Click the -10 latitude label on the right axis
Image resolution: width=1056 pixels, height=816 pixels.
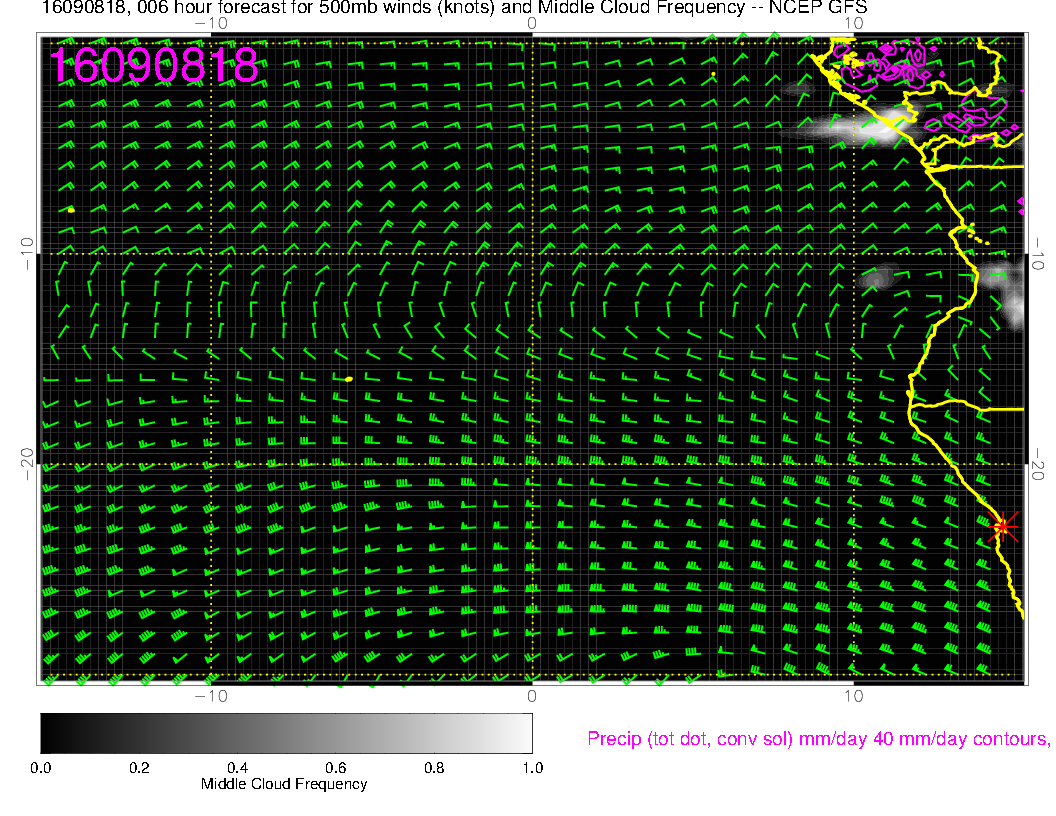1038,253
